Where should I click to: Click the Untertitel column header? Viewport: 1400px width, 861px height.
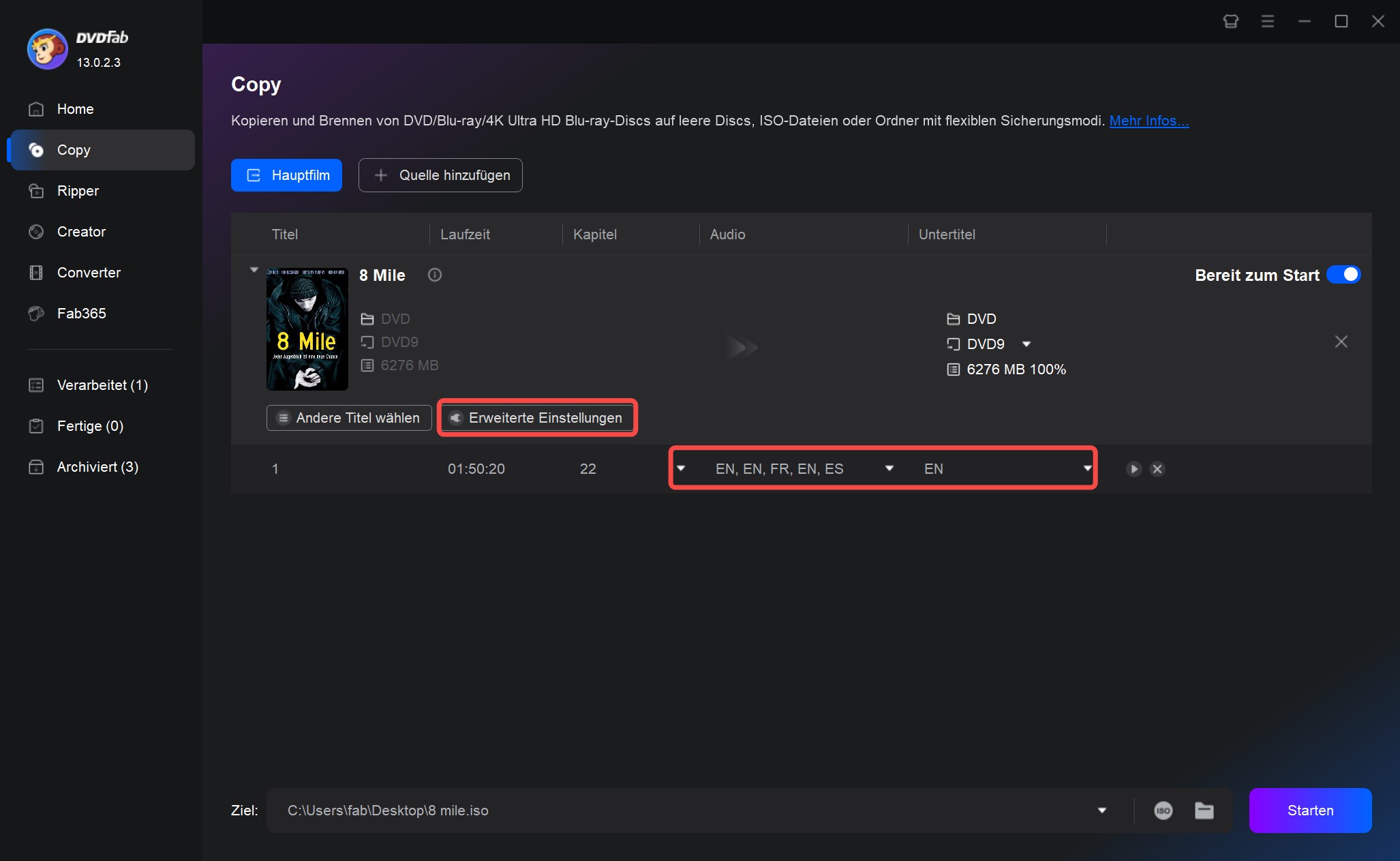[947, 235]
